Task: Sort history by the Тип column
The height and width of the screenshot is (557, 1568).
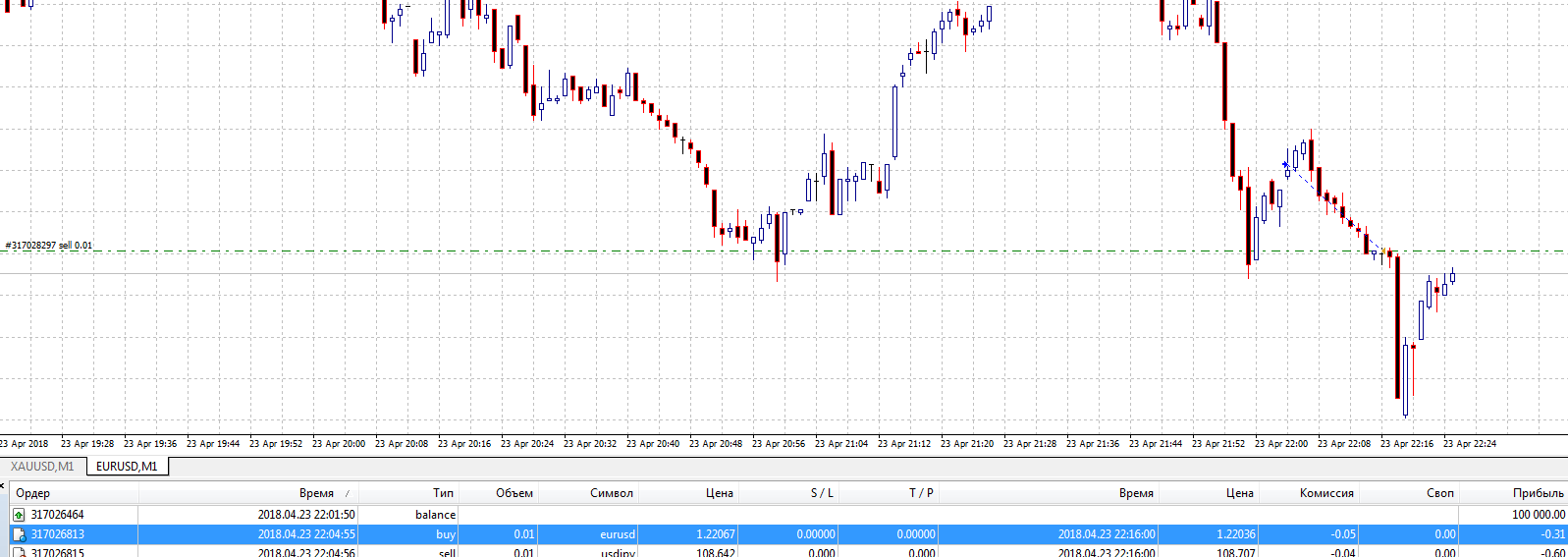Action: [443, 493]
